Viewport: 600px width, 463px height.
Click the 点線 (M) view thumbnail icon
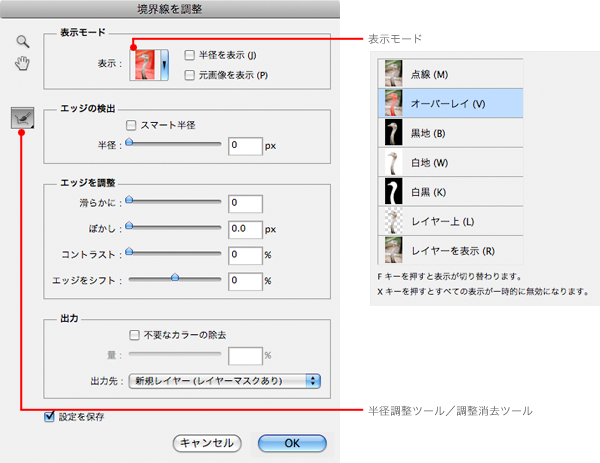tap(393, 73)
